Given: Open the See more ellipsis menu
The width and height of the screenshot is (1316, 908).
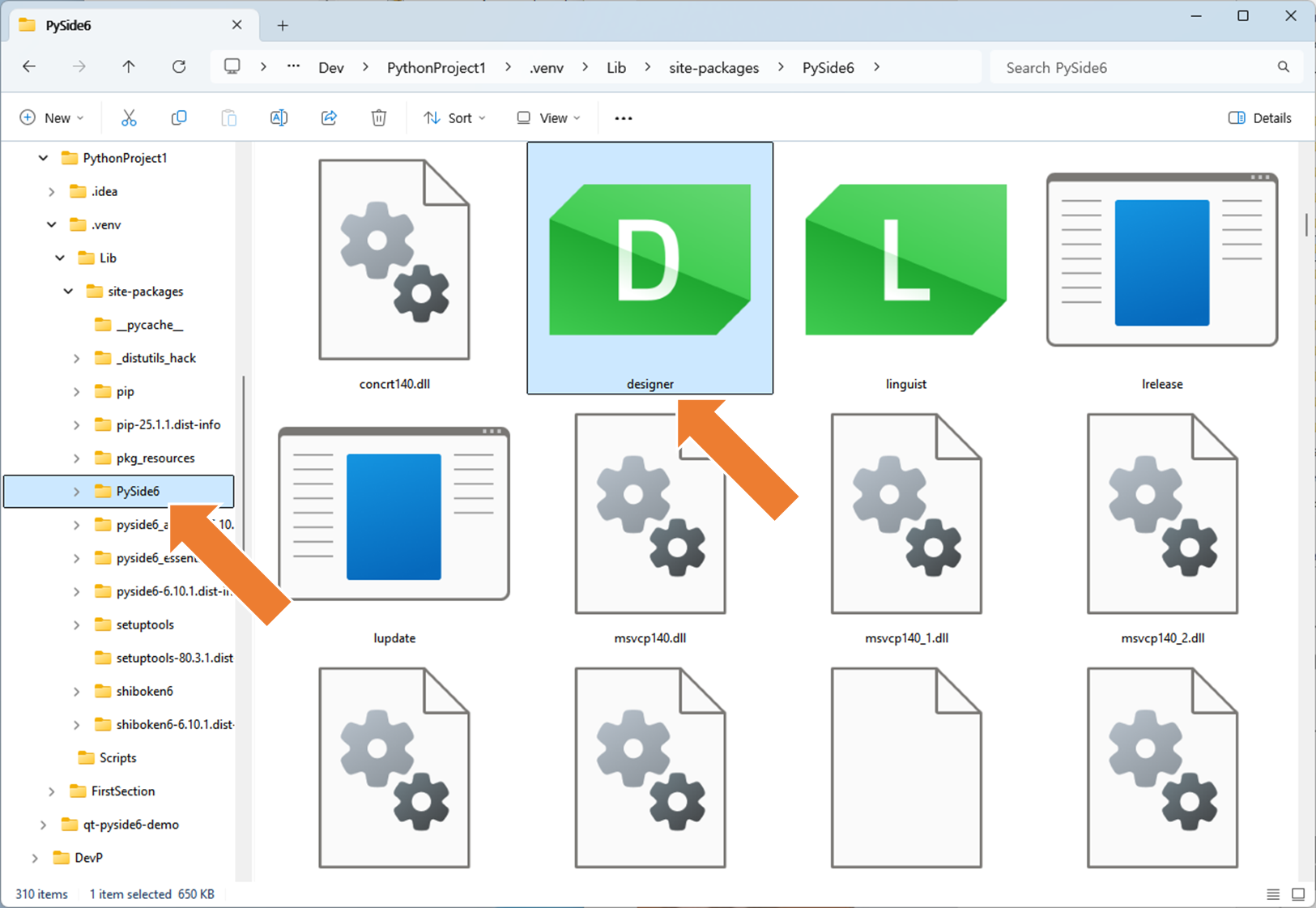Looking at the screenshot, I should pos(624,118).
